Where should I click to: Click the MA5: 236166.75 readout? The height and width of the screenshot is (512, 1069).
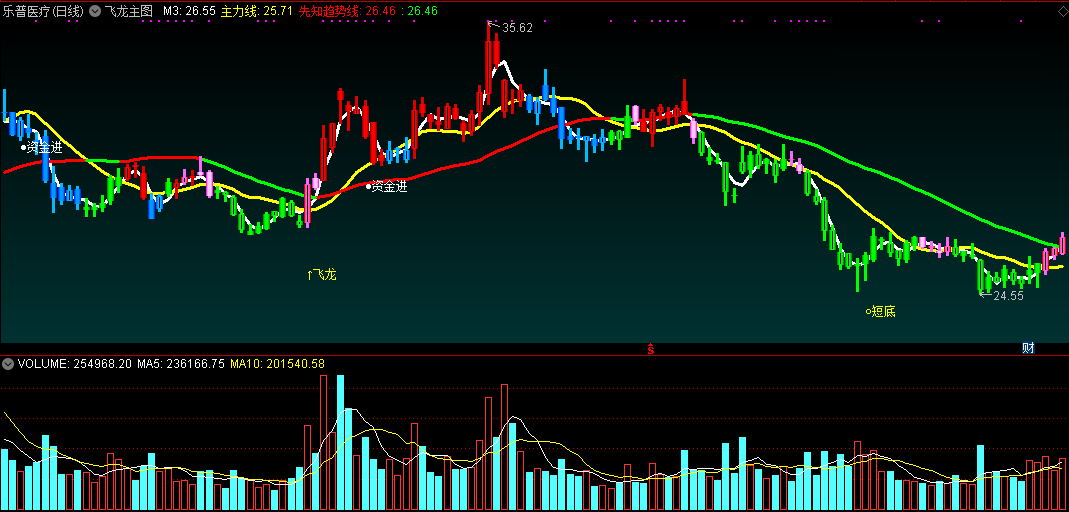pos(181,364)
